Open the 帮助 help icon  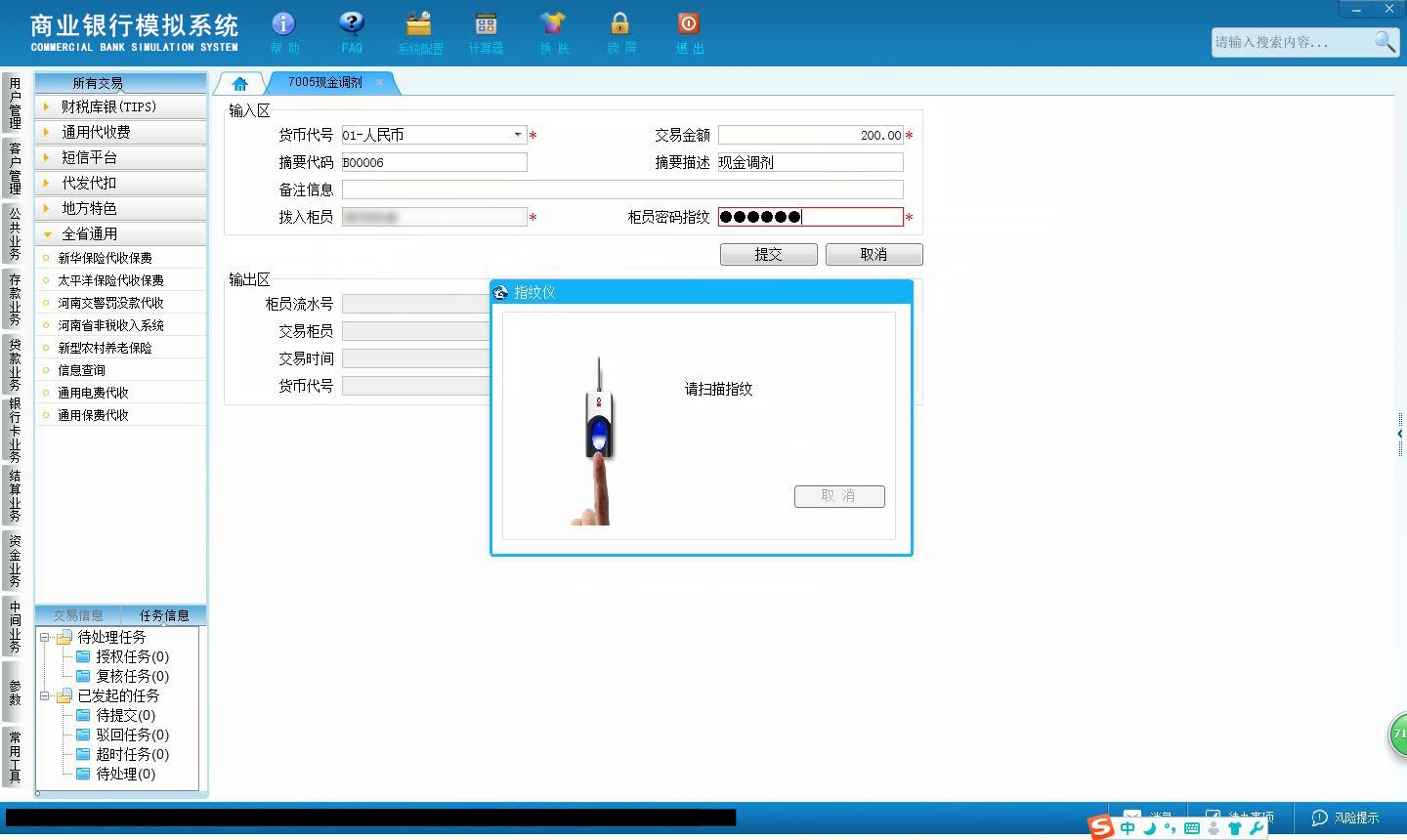(283, 24)
